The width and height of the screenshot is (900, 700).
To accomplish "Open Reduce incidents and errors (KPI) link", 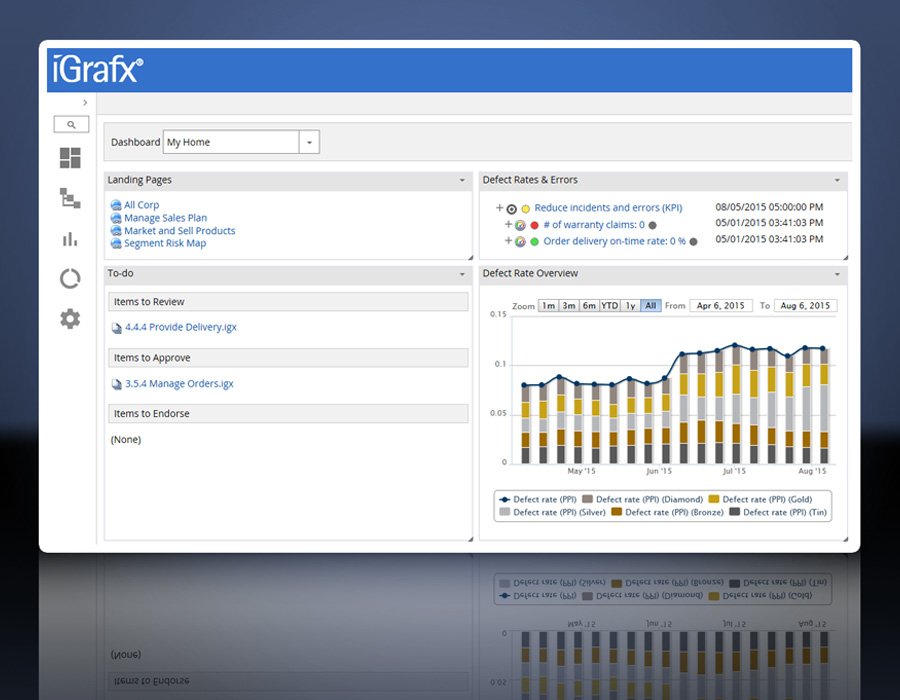I will [608, 208].
